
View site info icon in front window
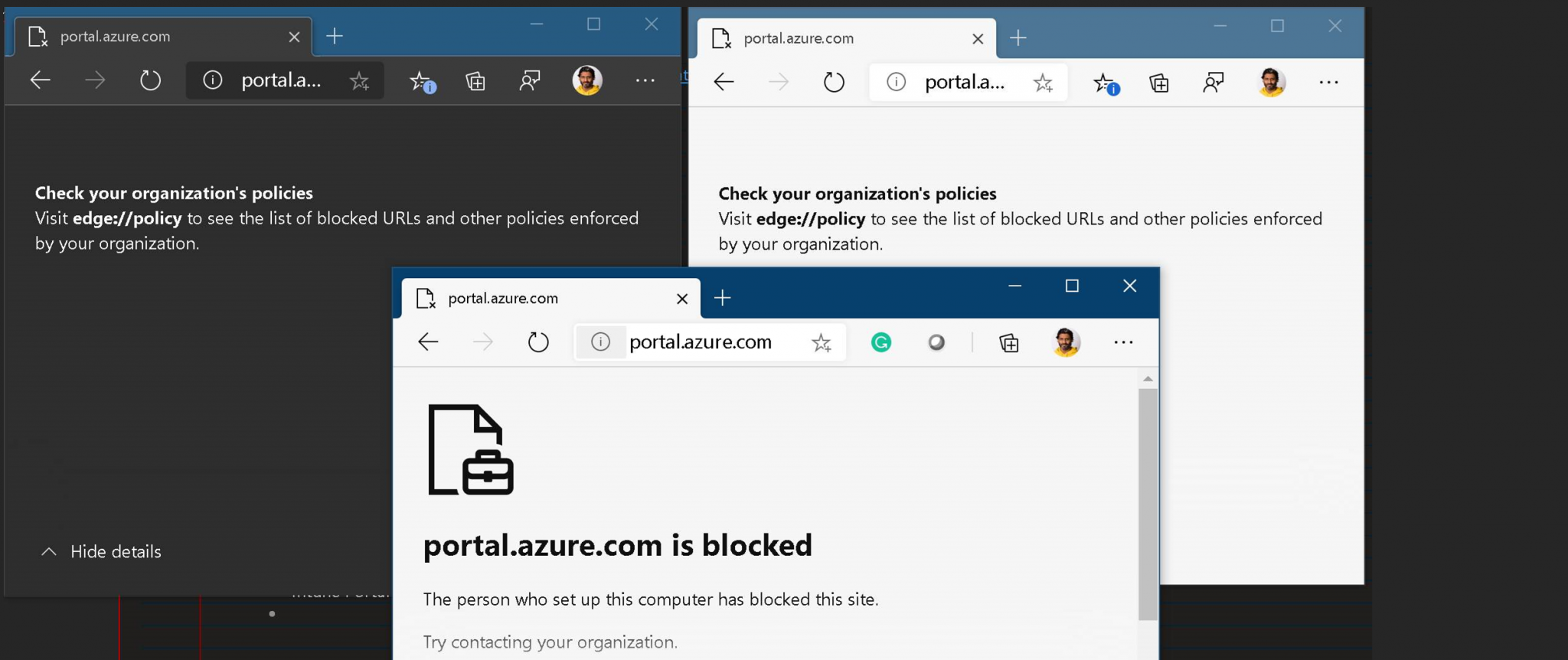pyautogui.click(x=601, y=341)
